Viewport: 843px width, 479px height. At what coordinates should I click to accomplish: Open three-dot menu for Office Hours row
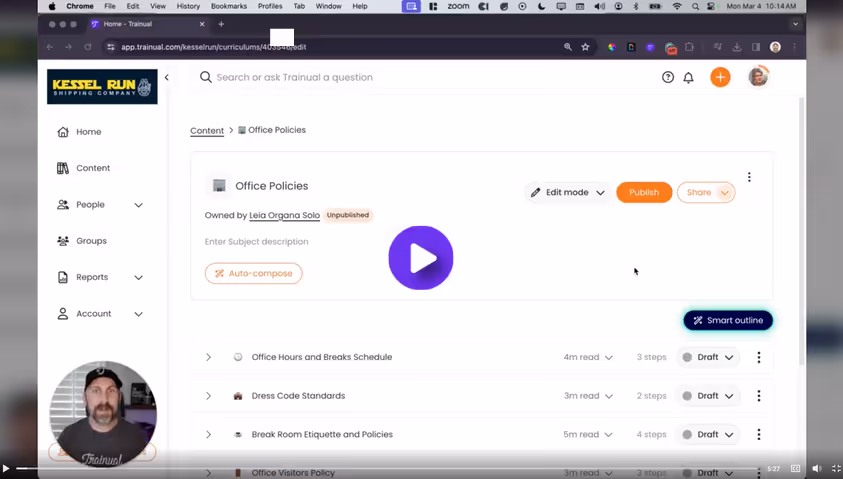[759, 357]
